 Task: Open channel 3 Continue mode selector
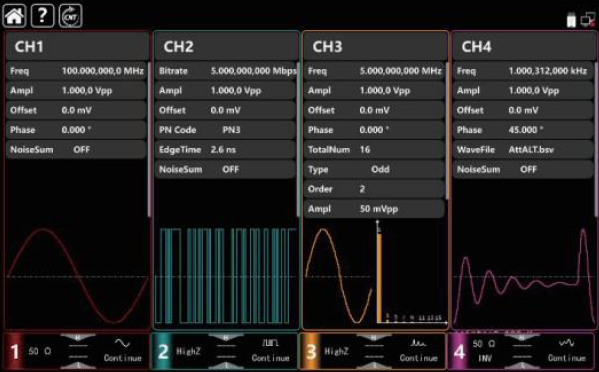pyautogui.click(x=419, y=358)
